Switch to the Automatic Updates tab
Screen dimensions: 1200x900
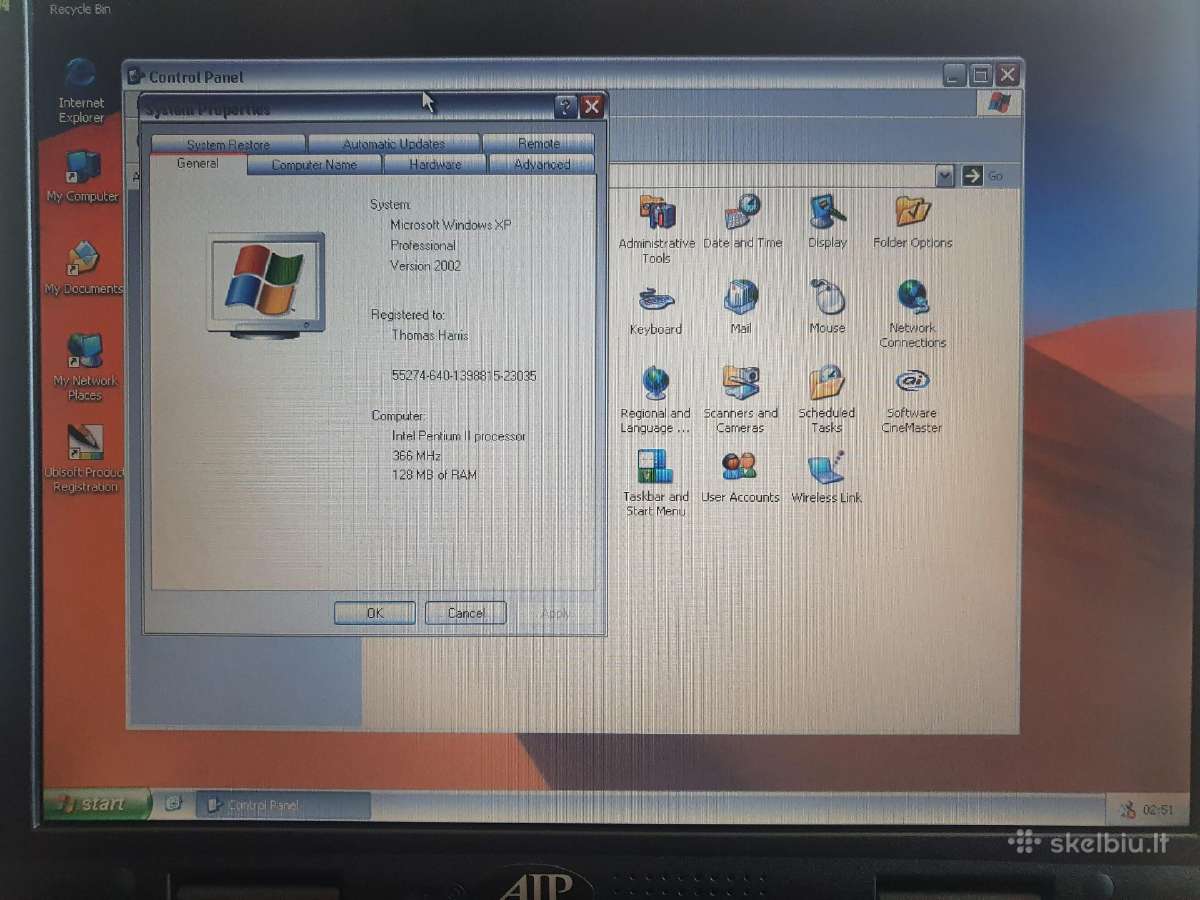coord(394,144)
